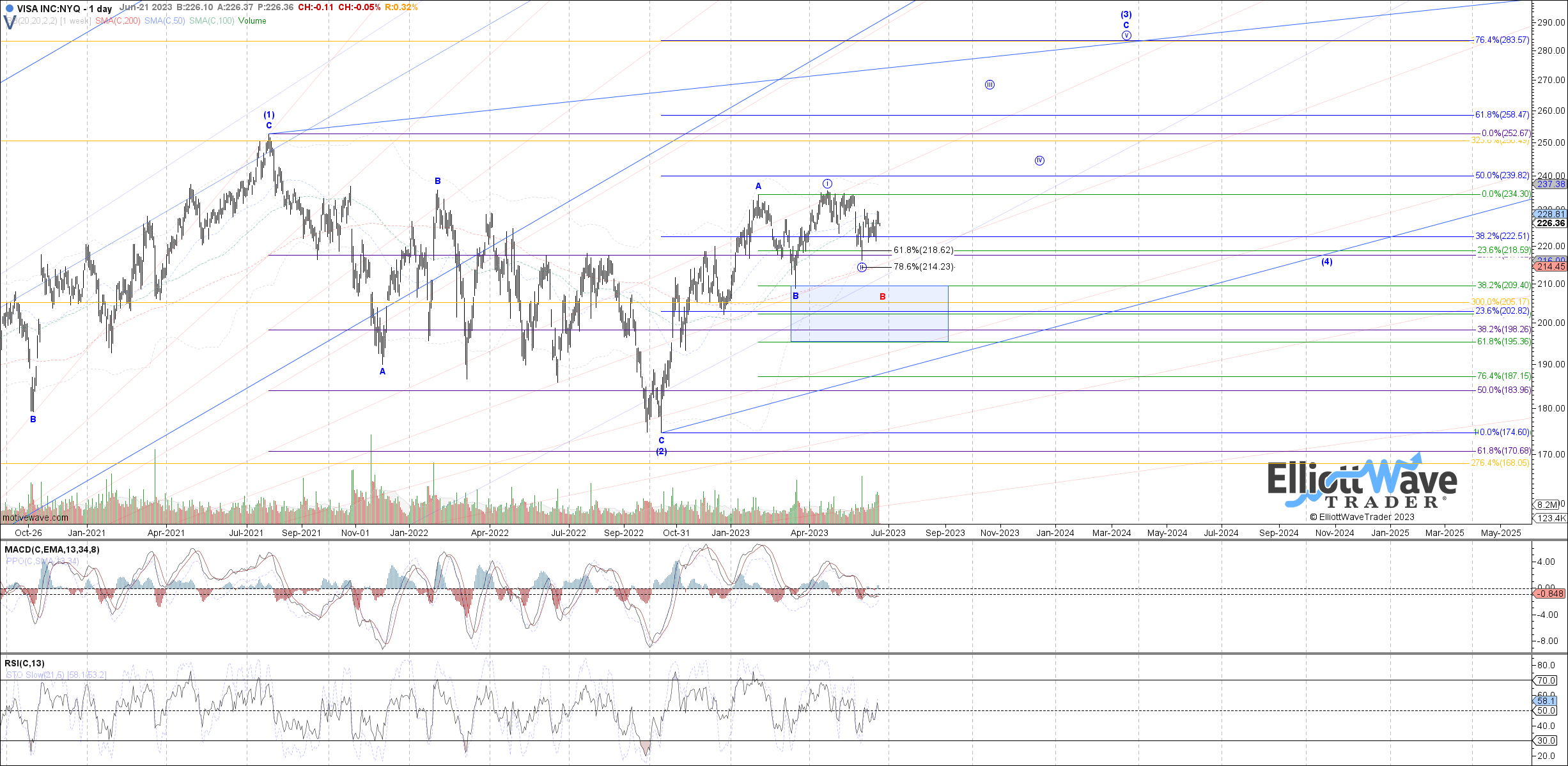The image size is (1568, 766).
Task: Click the 61.8%(258.47) Fibonacci label
Action: click(1502, 115)
